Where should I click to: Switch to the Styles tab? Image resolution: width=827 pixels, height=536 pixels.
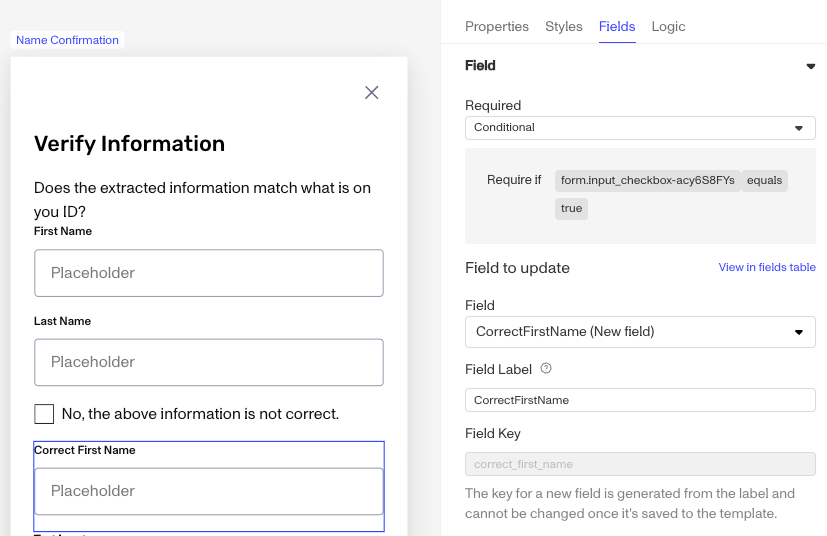click(564, 26)
